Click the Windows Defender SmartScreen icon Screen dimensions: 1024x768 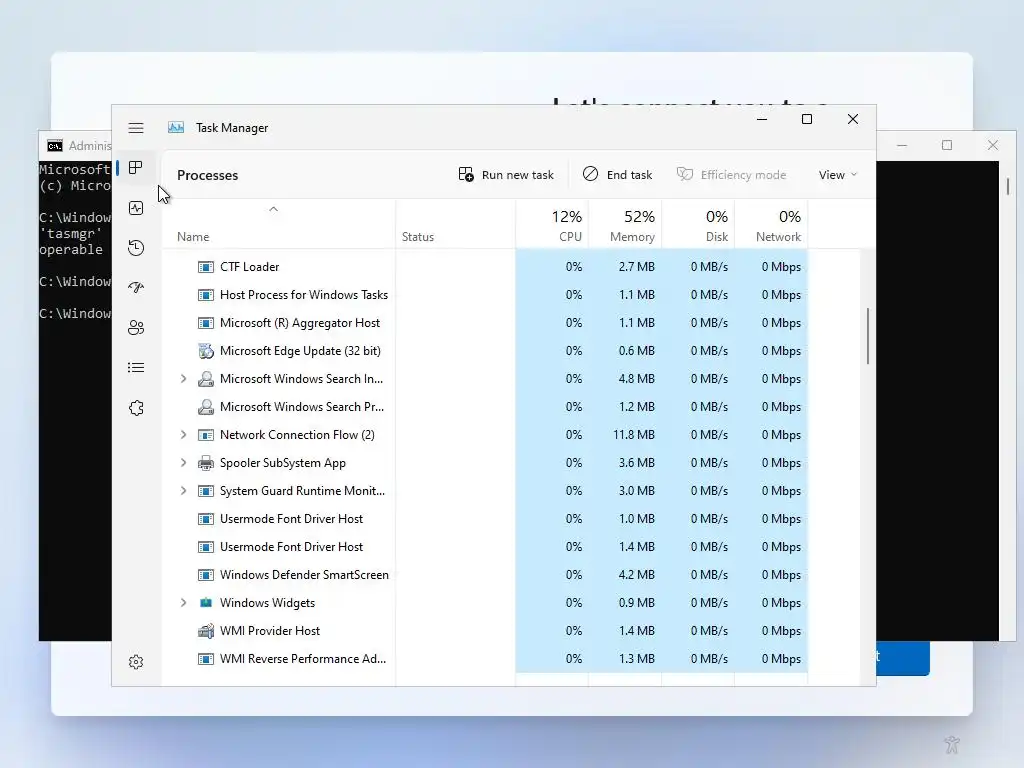click(x=206, y=575)
